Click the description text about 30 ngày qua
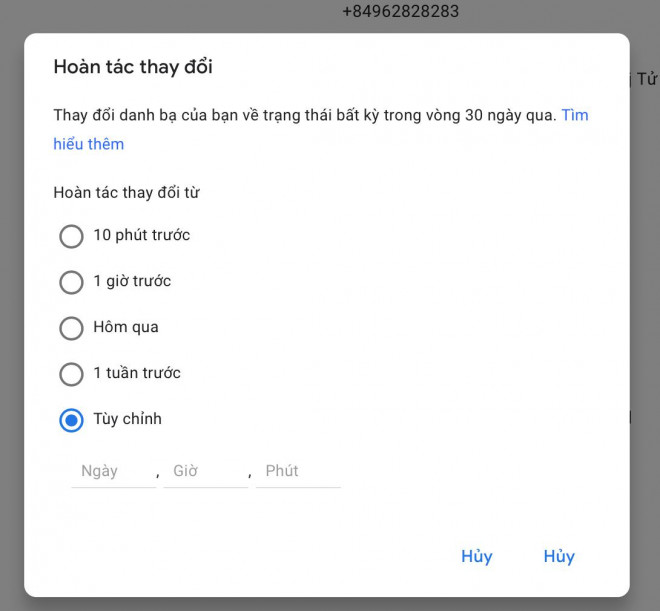This screenshot has height=611, width=660. 304,115
